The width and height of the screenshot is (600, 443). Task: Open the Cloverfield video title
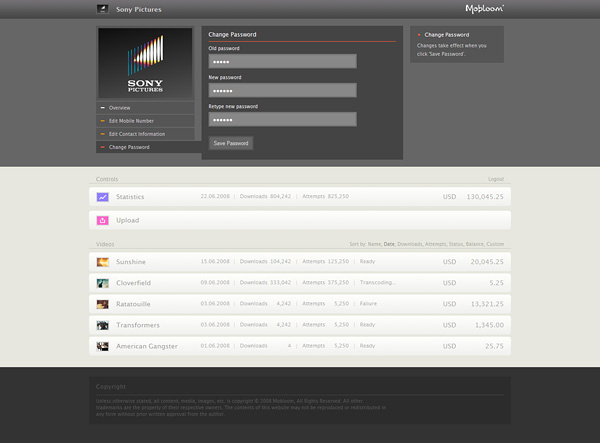134,283
